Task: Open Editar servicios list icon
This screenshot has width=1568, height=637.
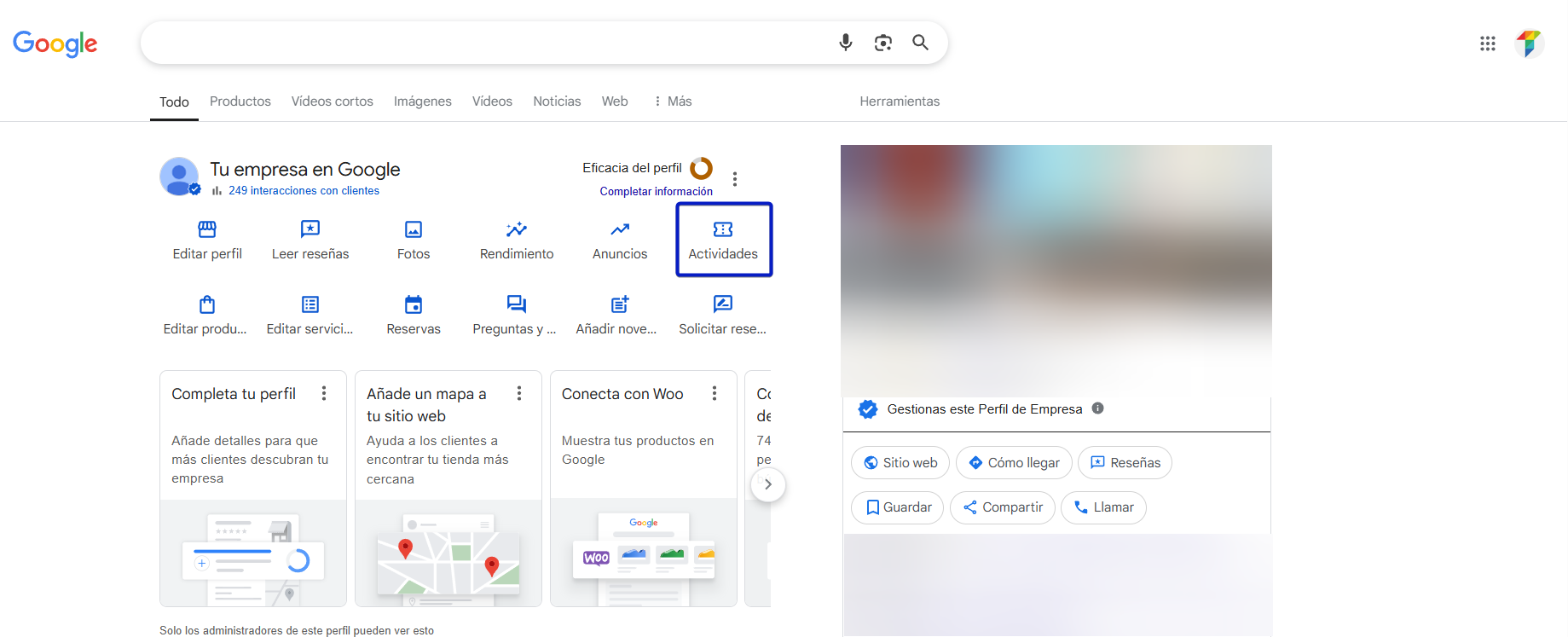Action: click(310, 304)
